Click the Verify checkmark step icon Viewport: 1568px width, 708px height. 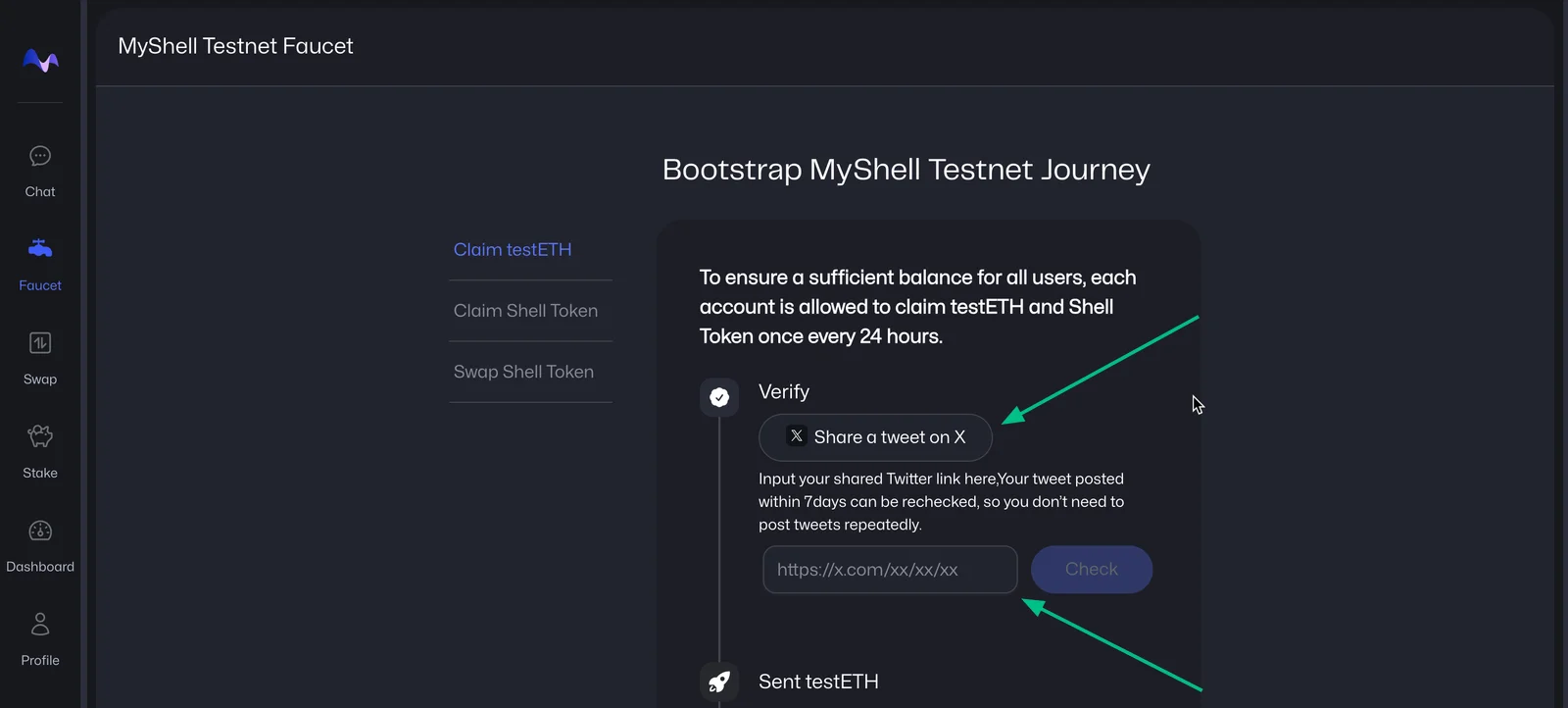click(719, 397)
